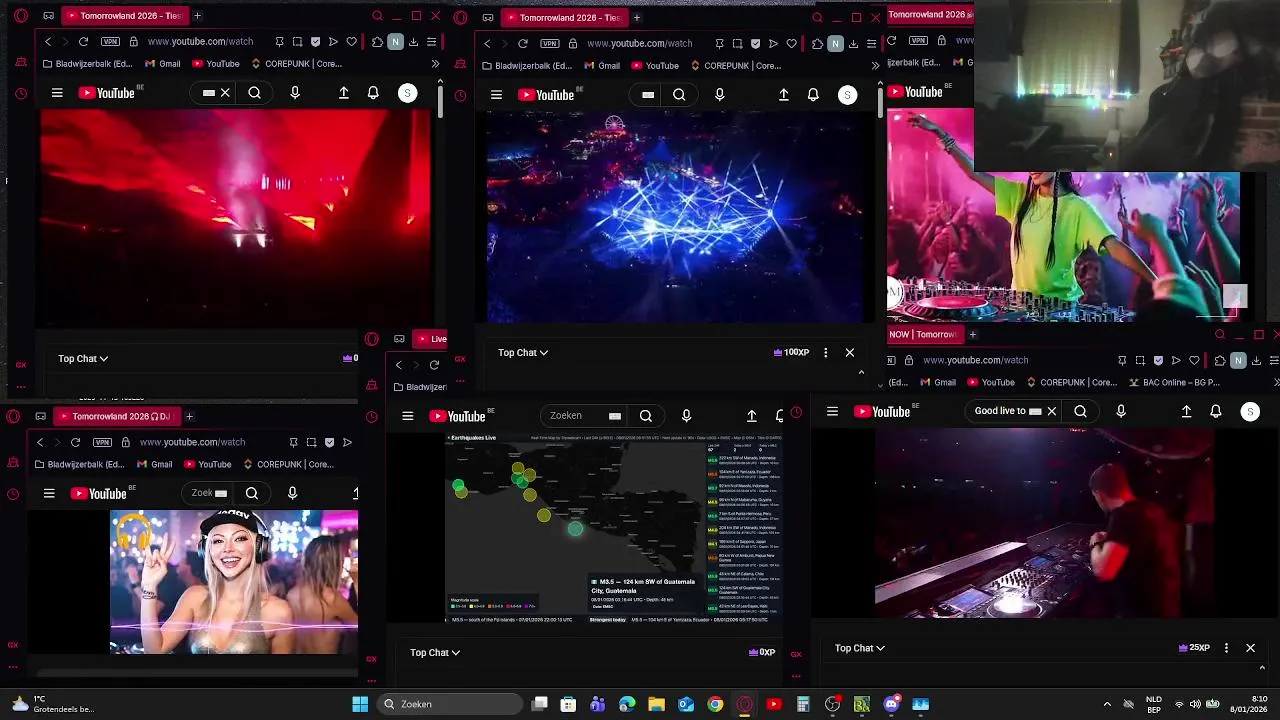Image resolution: width=1280 pixels, height=720 pixels.
Task: Open YouTube bookmark in bottom-left window
Action: (207, 464)
